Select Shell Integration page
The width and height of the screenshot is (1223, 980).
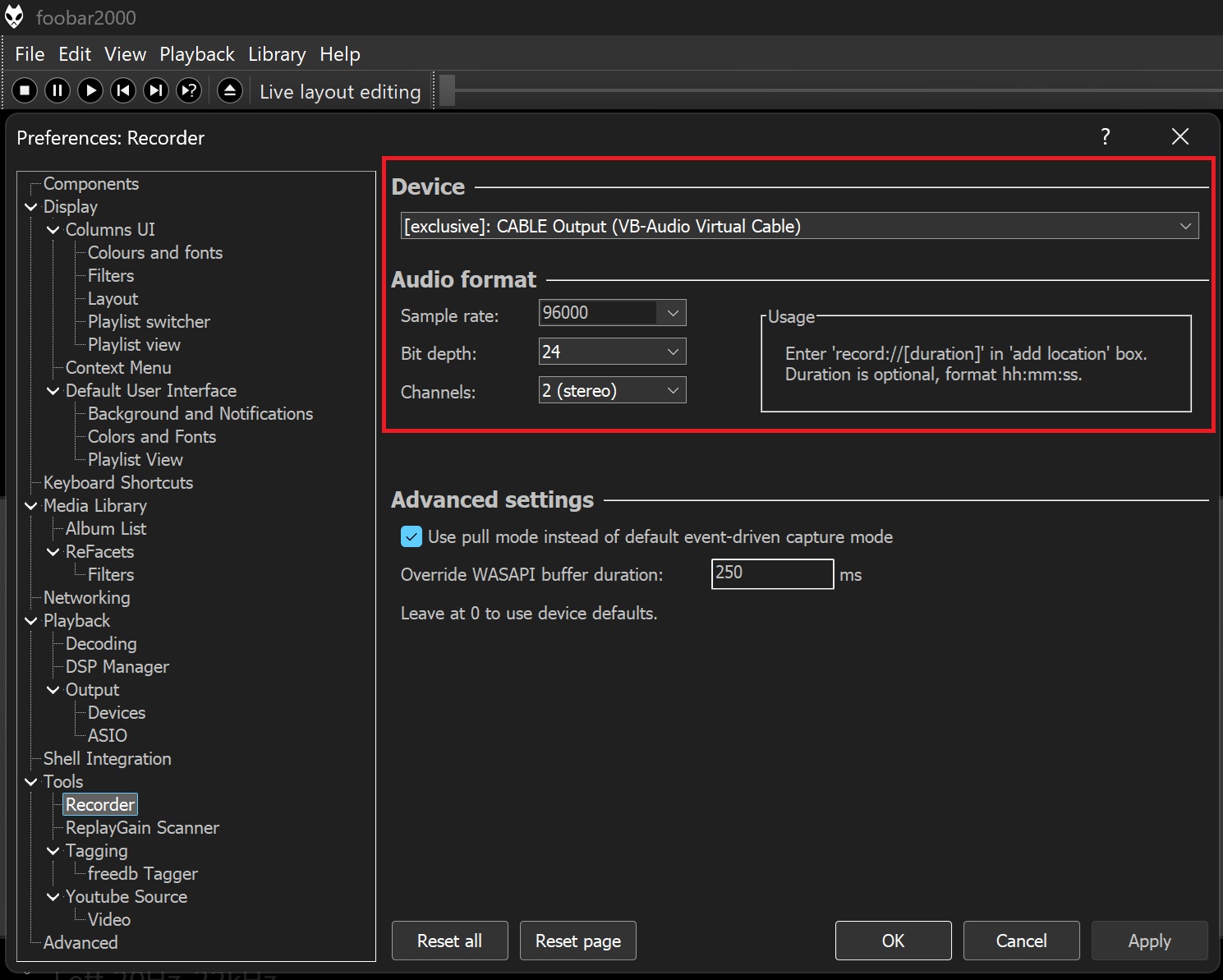point(108,759)
